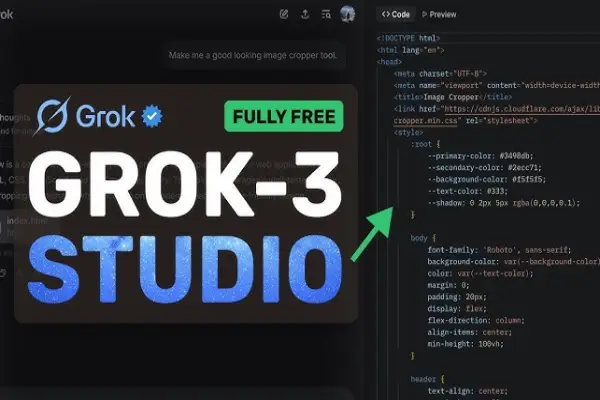Click the '<title>Image Cropper</title>' line
The image size is (600, 400).
tap(453, 97)
